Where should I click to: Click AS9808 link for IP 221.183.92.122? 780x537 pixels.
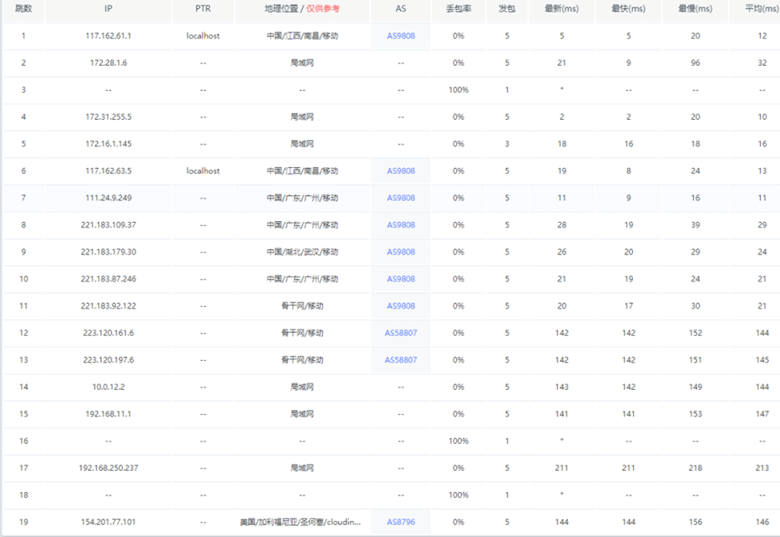[x=400, y=306]
